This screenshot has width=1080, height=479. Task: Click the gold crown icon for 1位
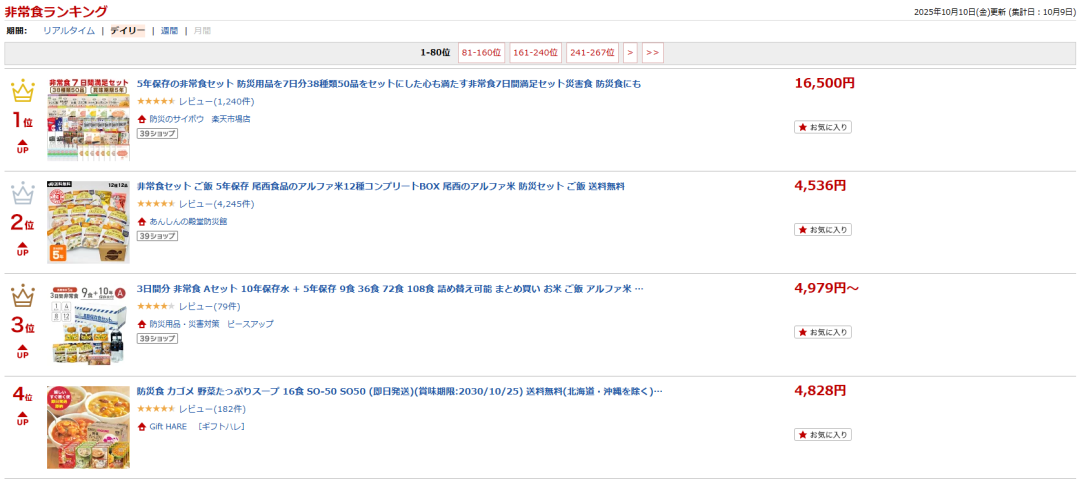click(x=23, y=91)
